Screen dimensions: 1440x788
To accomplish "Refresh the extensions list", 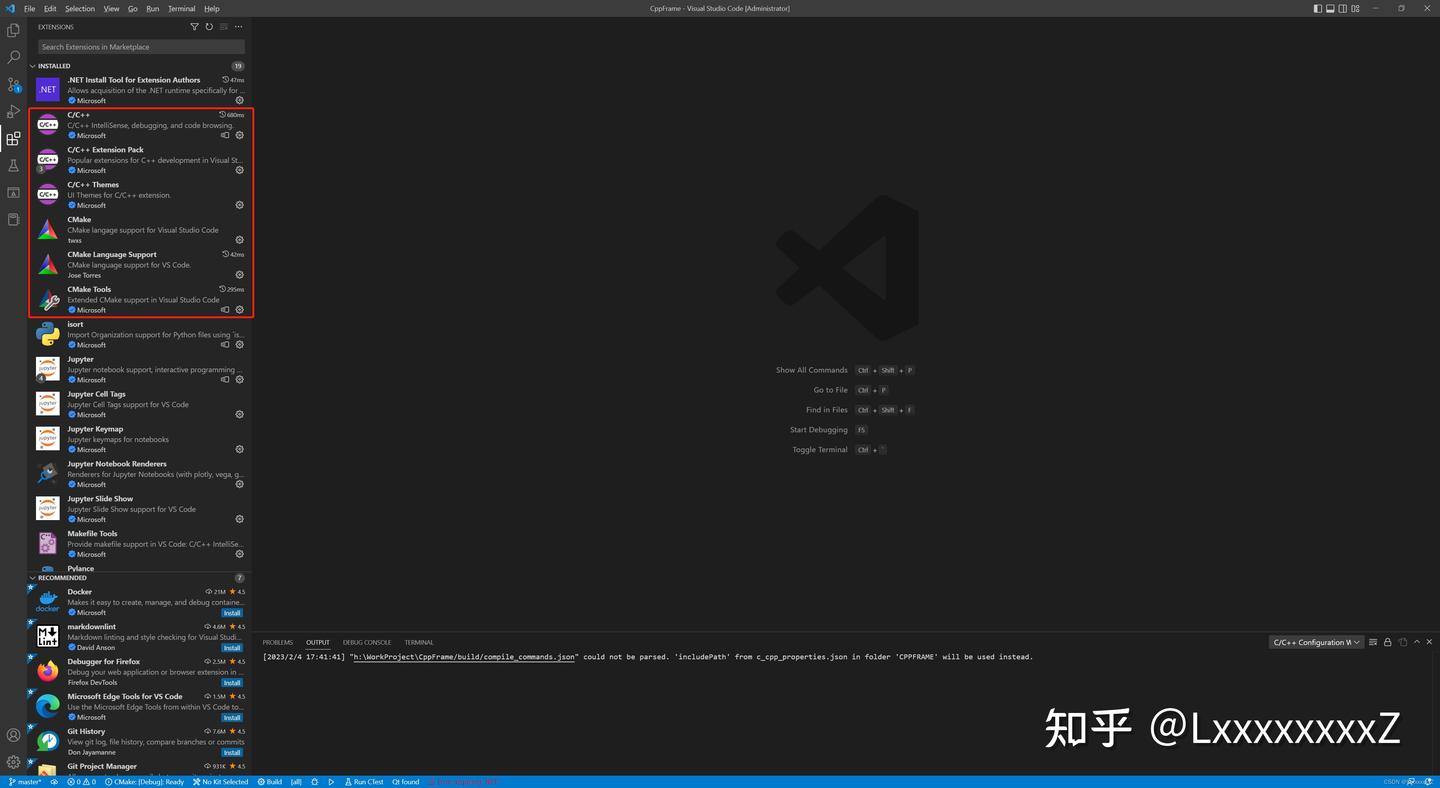I will [x=209, y=26].
